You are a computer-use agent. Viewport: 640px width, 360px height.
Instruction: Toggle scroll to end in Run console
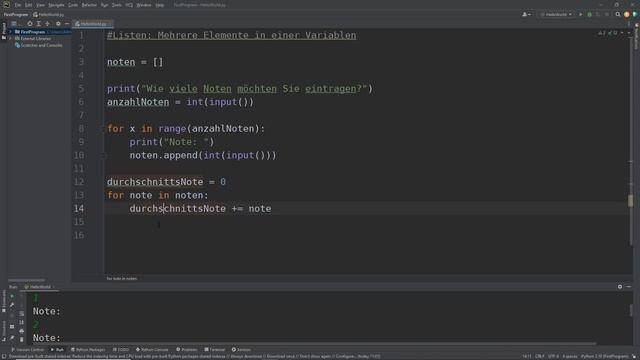point(22,322)
